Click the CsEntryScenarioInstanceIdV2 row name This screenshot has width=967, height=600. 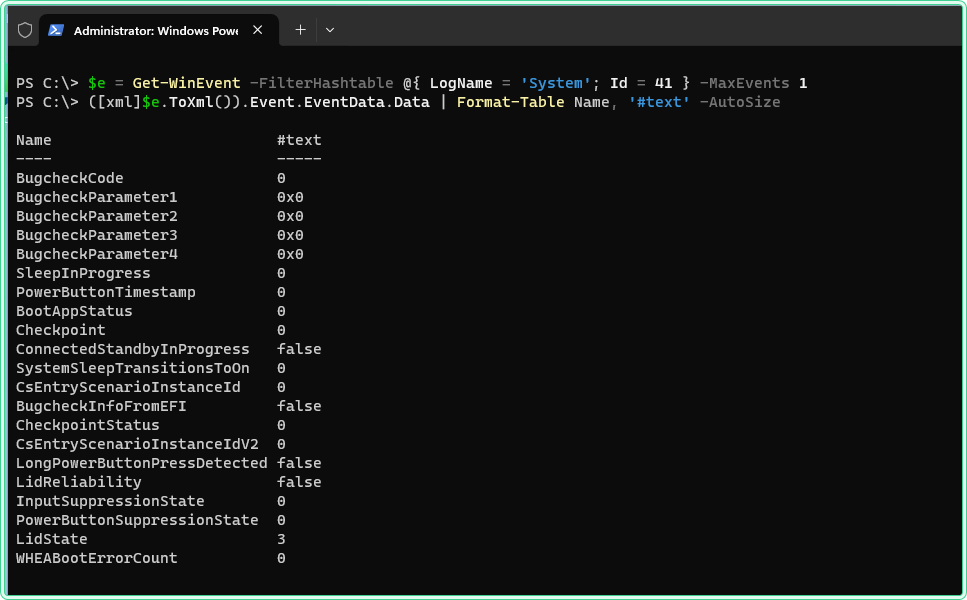coord(137,444)
